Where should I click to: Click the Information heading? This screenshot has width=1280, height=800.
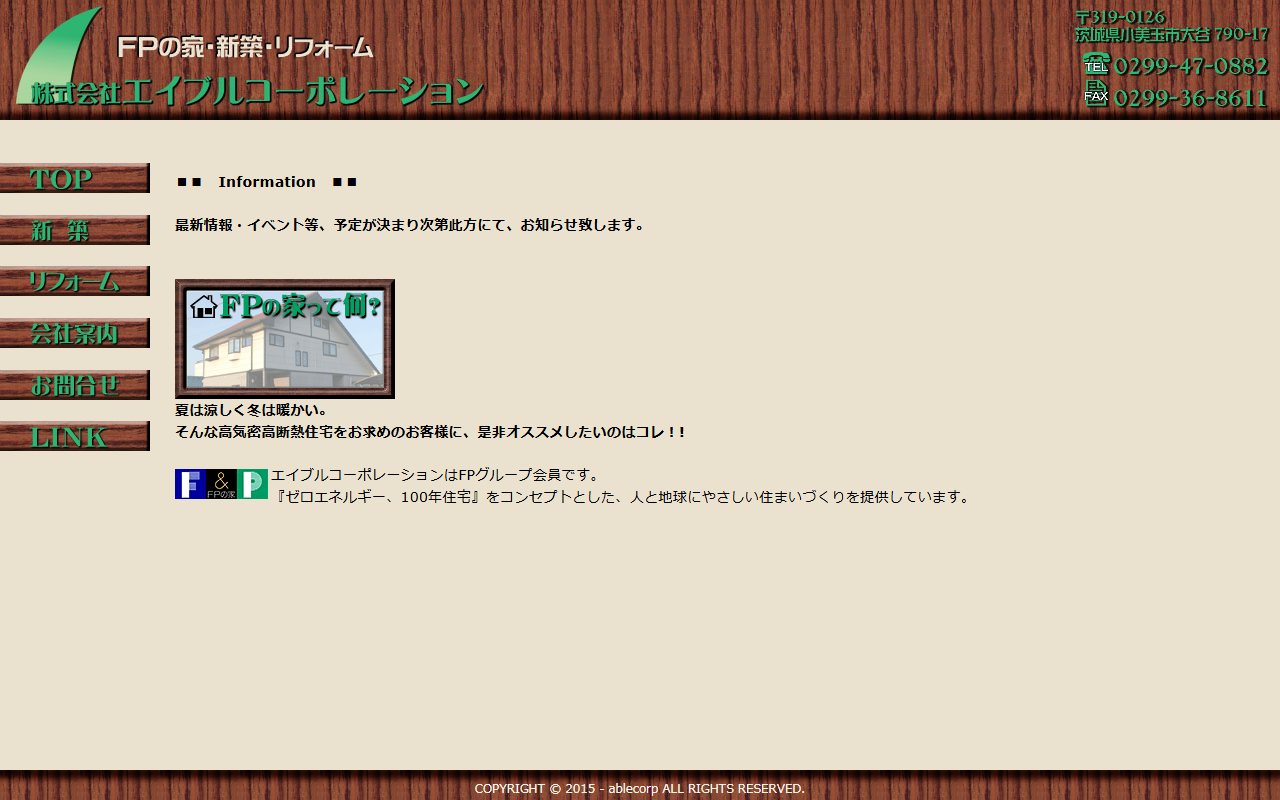point(267,182)
